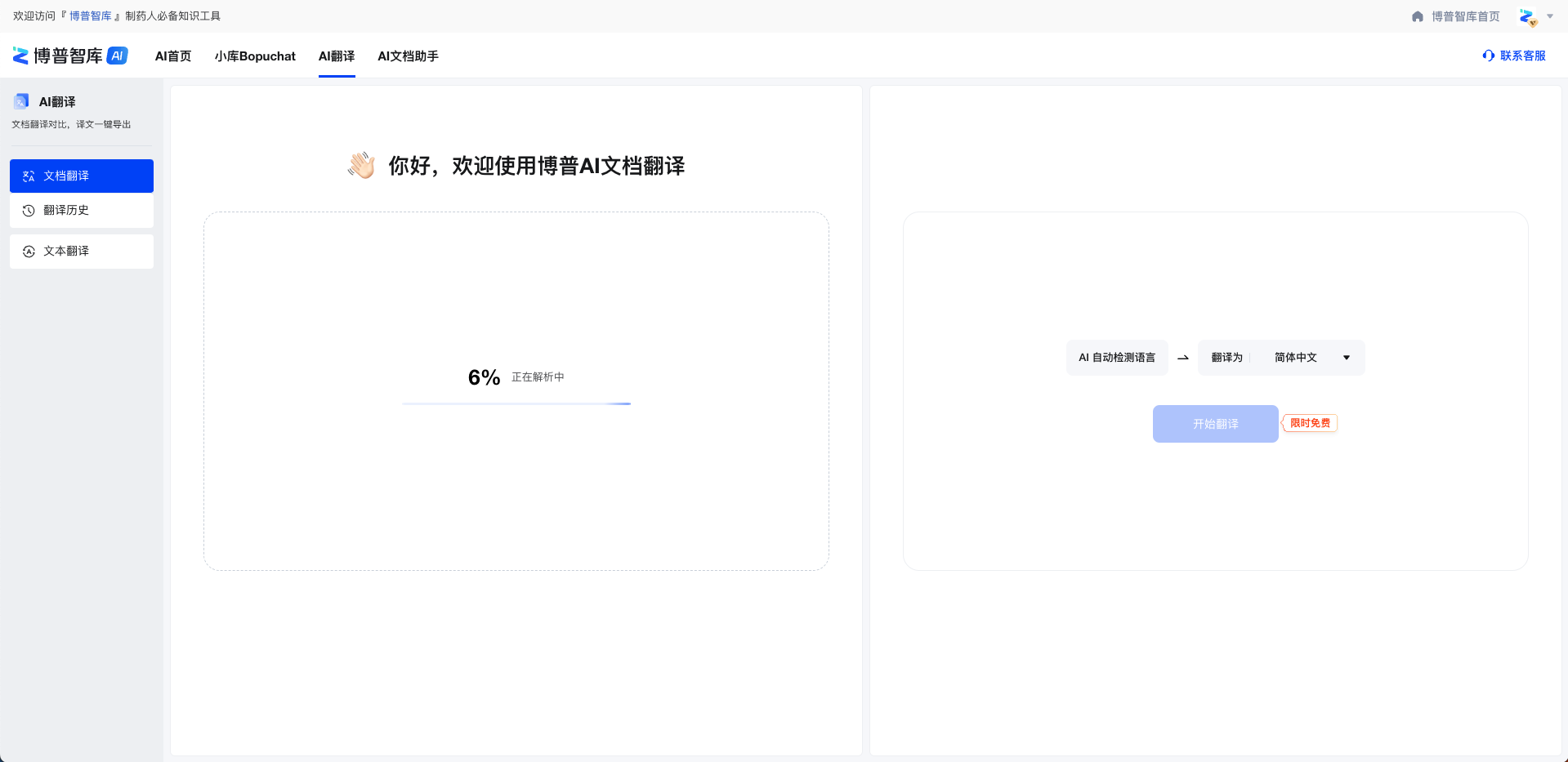Screen dimensions: 1568x762
Task: Click the 联系客服 headset icon
Action: (1489, 56)
